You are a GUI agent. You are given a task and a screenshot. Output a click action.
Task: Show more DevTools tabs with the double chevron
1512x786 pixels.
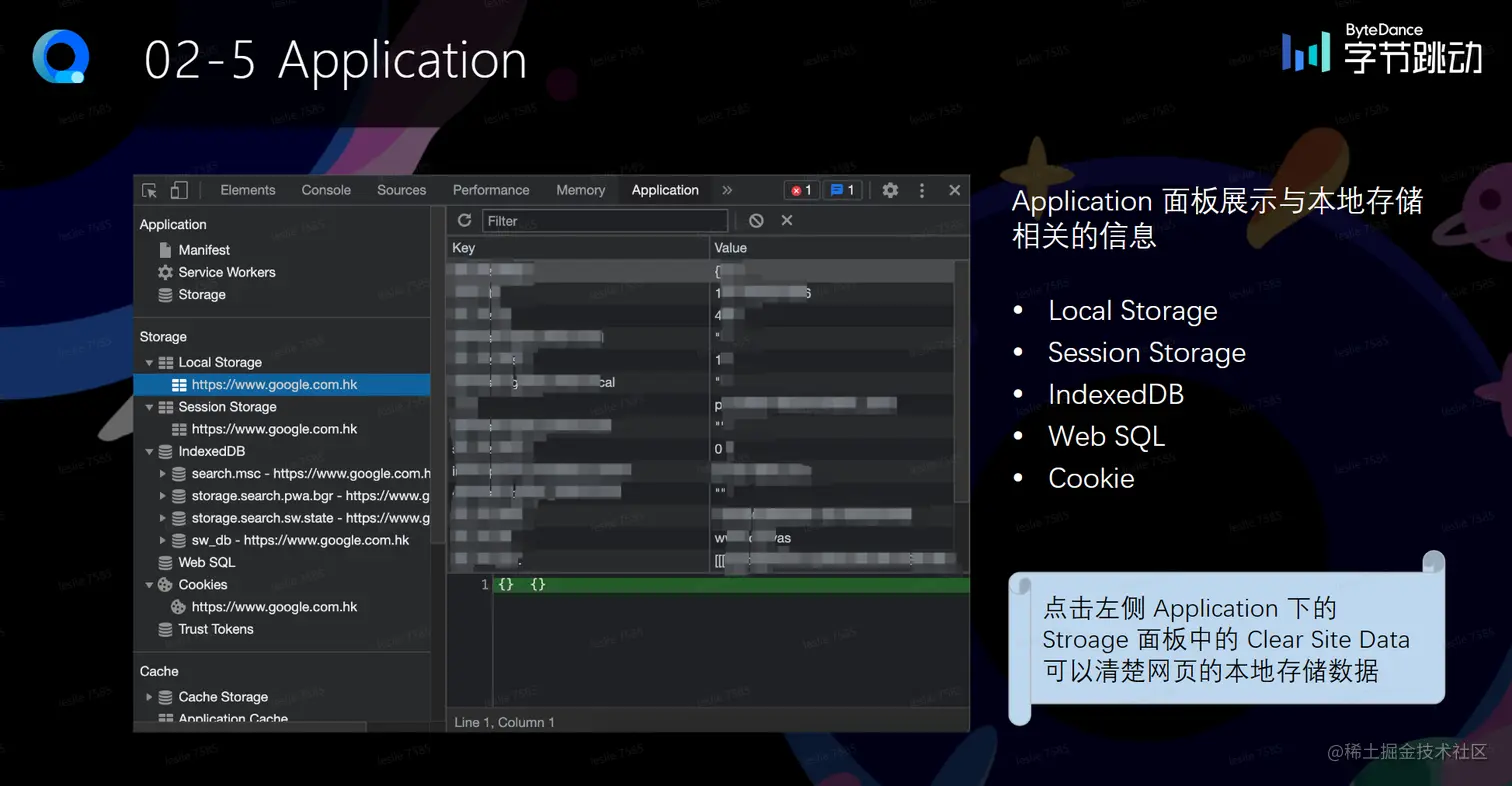(727, 190)
